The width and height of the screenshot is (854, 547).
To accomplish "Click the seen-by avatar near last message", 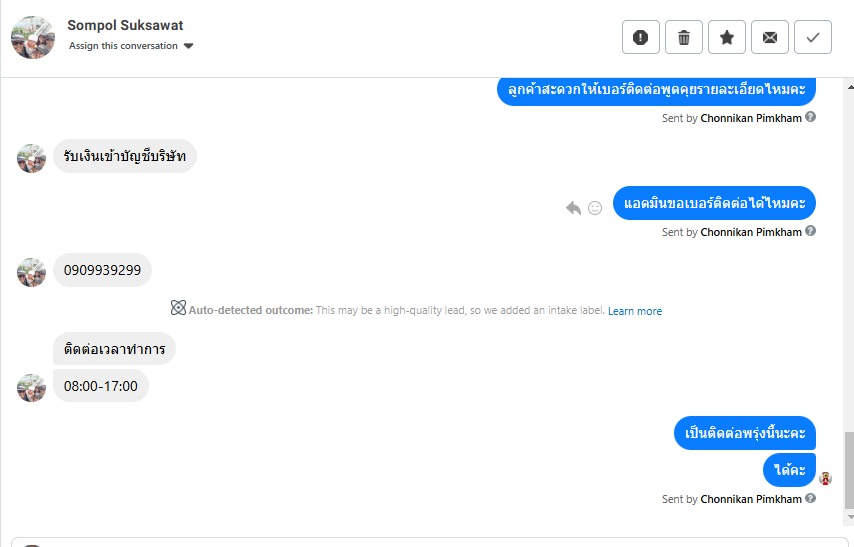I will pos(826,478).
